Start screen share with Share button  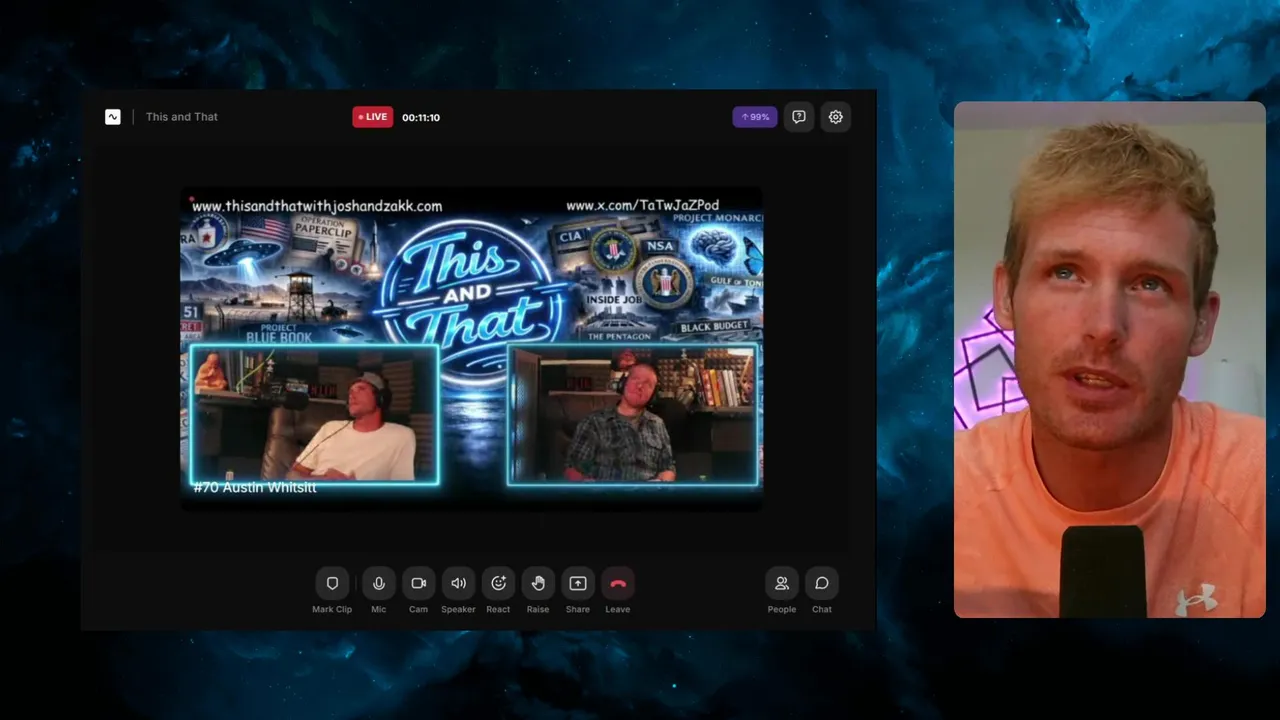(x=578, y=583)
